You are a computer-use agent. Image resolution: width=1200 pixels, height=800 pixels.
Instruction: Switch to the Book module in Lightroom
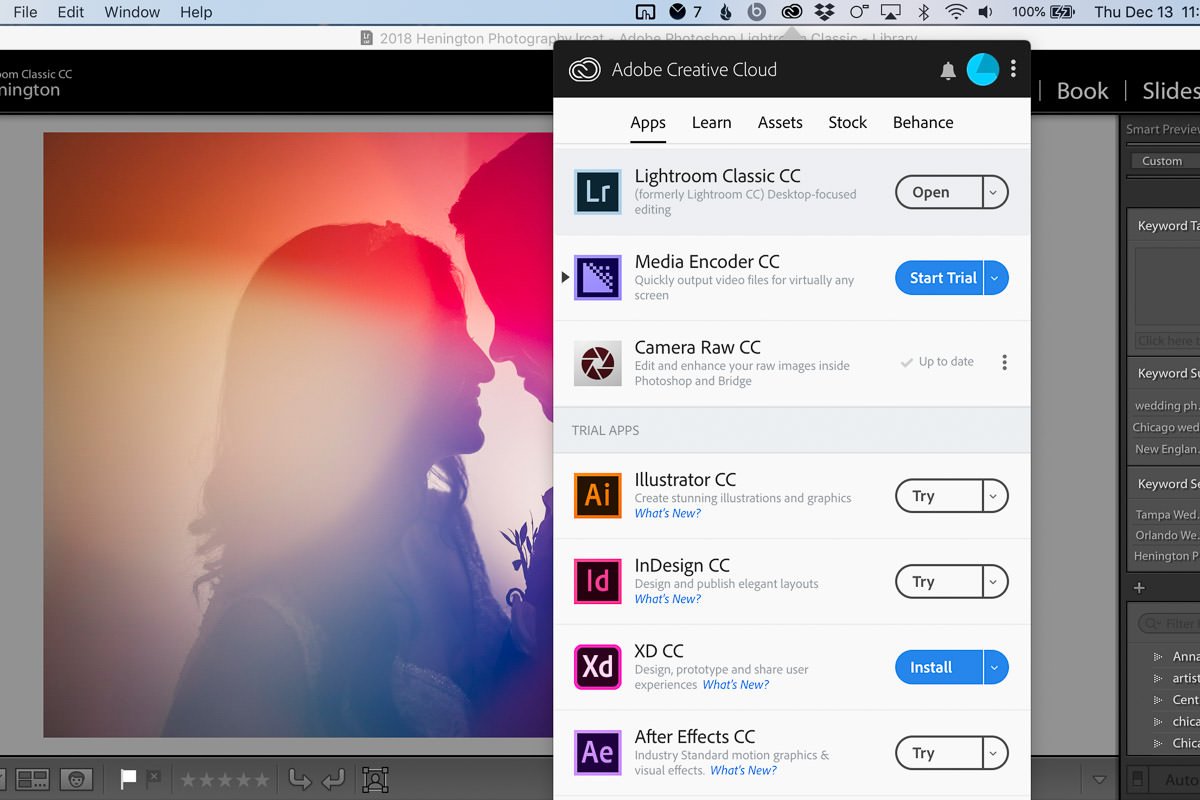[x=1083, y=90]
